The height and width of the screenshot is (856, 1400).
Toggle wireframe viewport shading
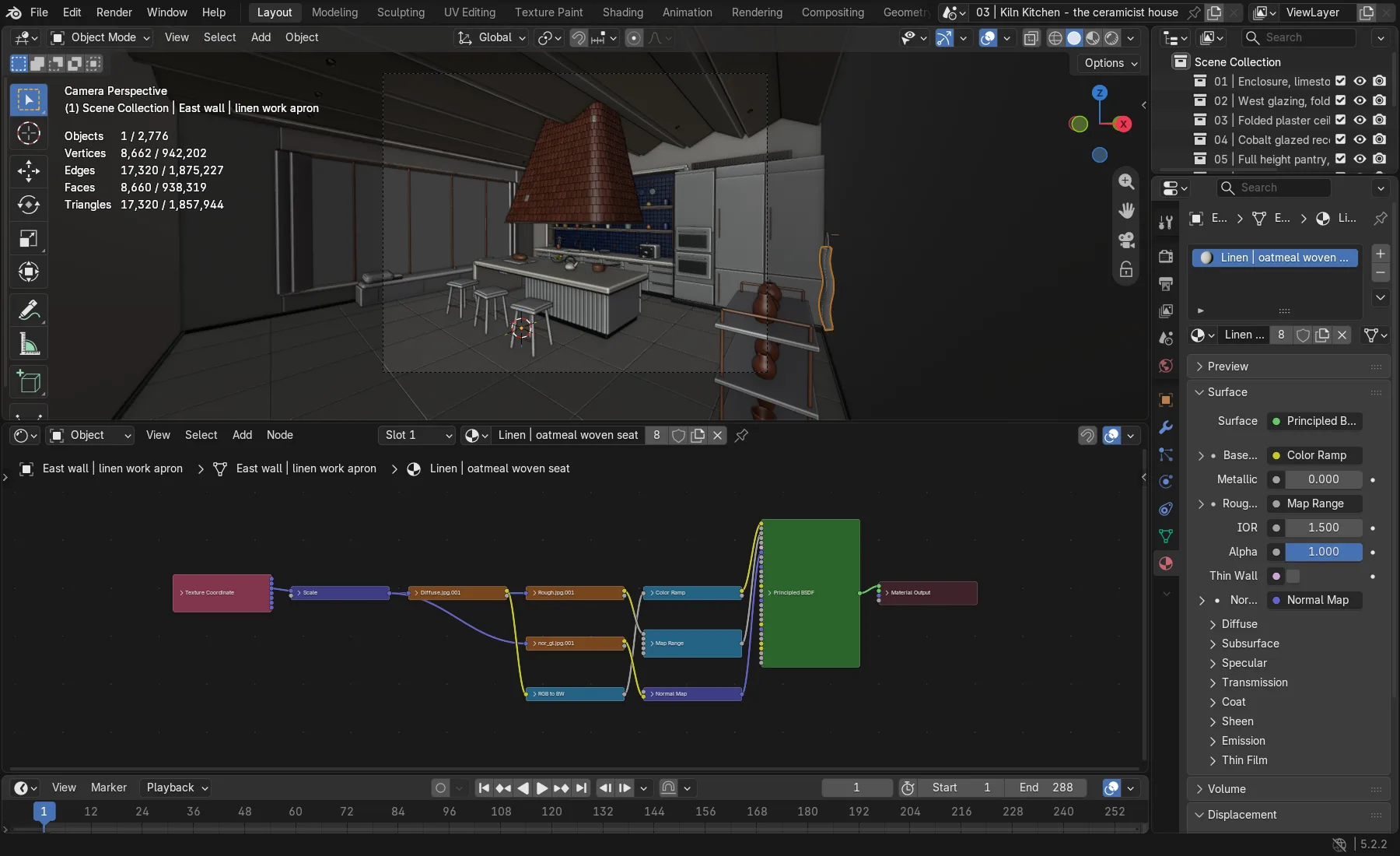click(x=1055, y=37)
